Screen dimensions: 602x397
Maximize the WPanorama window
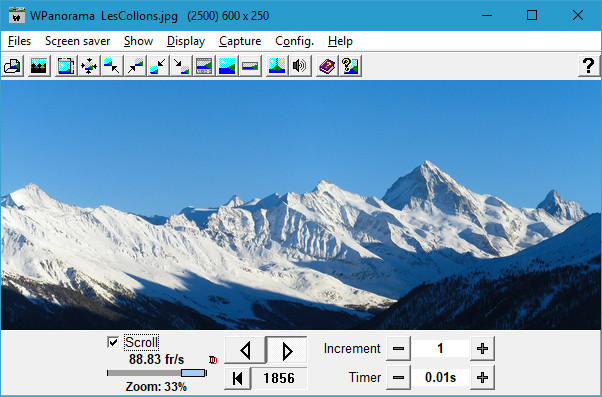tap(532, 15)
